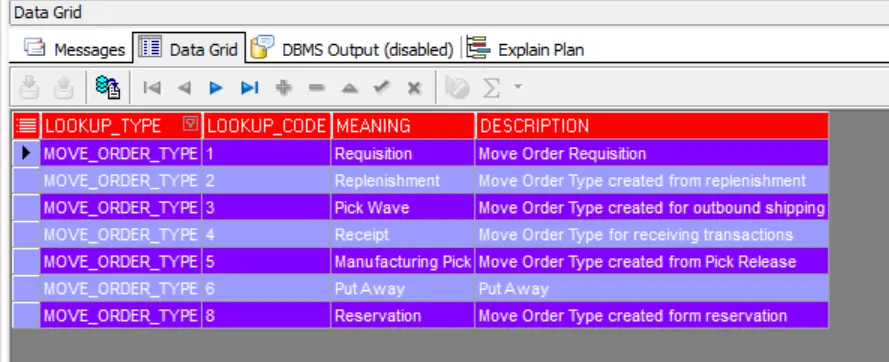Click 'Move Order Type created for outbound shipping'

[x=652, y=207]
